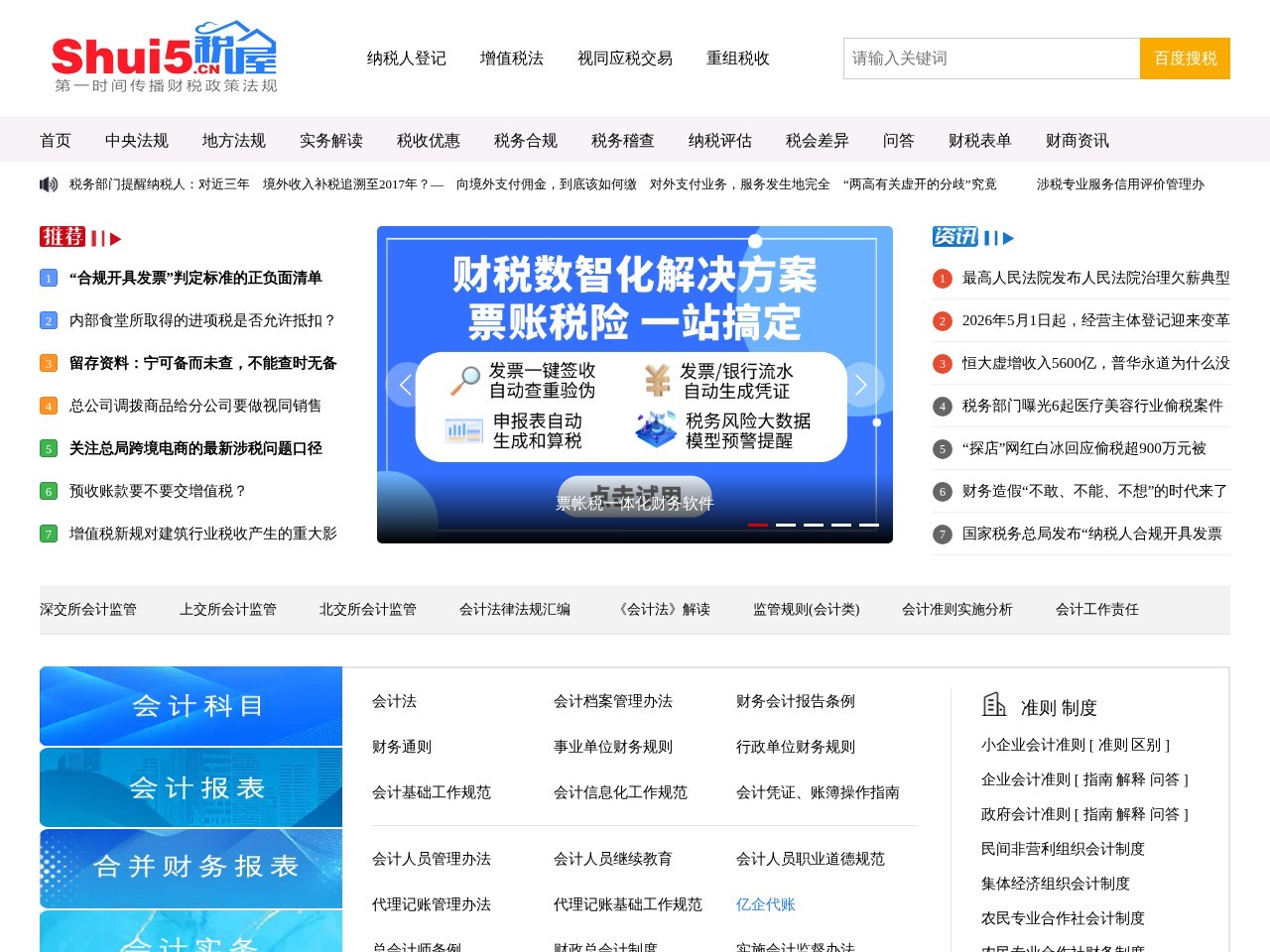Click the 视同应税交易 quick link
The height and width of the screenshot is (952, 1270).
625,59
